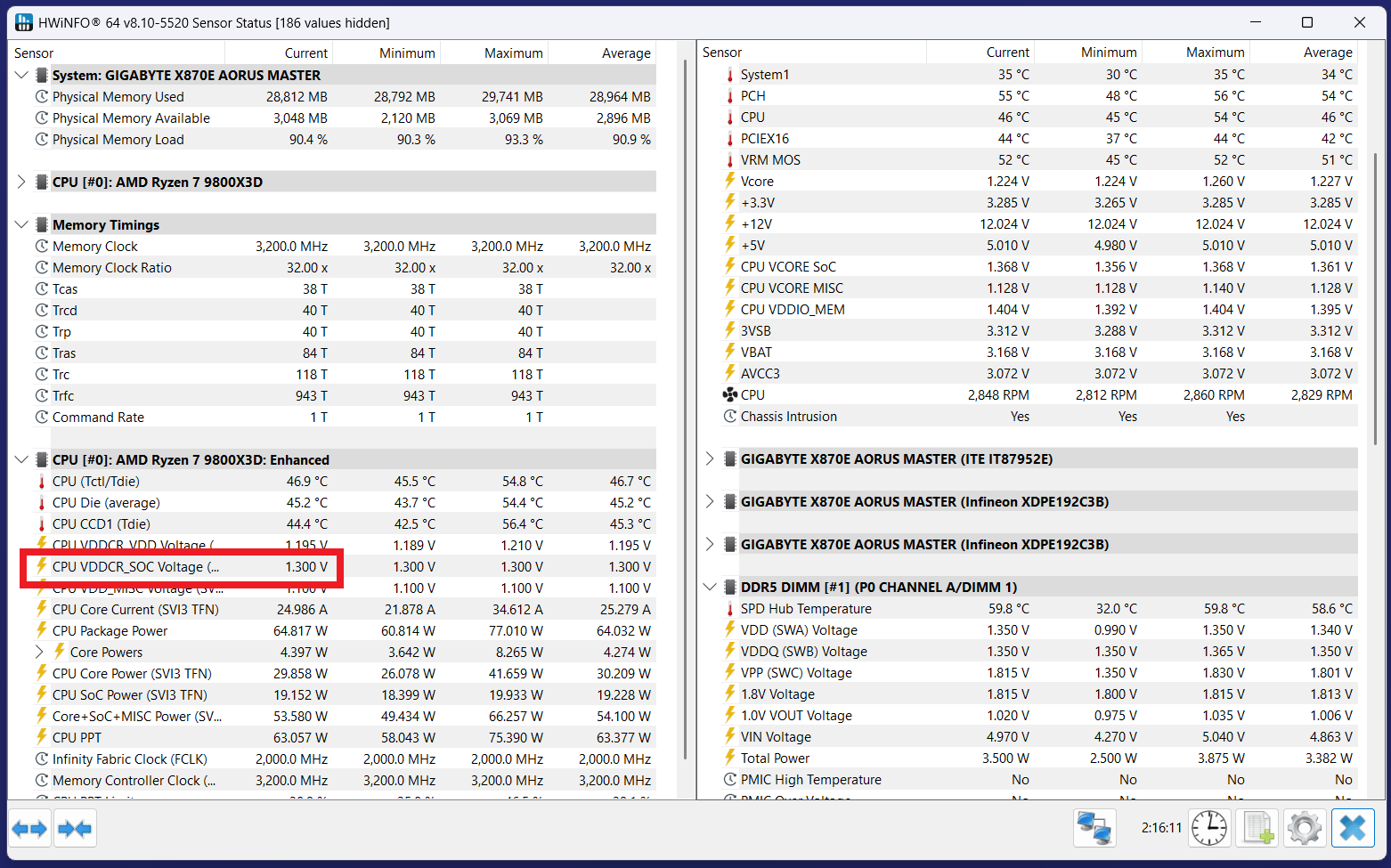Expand CPU [#0] AMD Ryzen 7 9800X3D group

click(21, 182)
